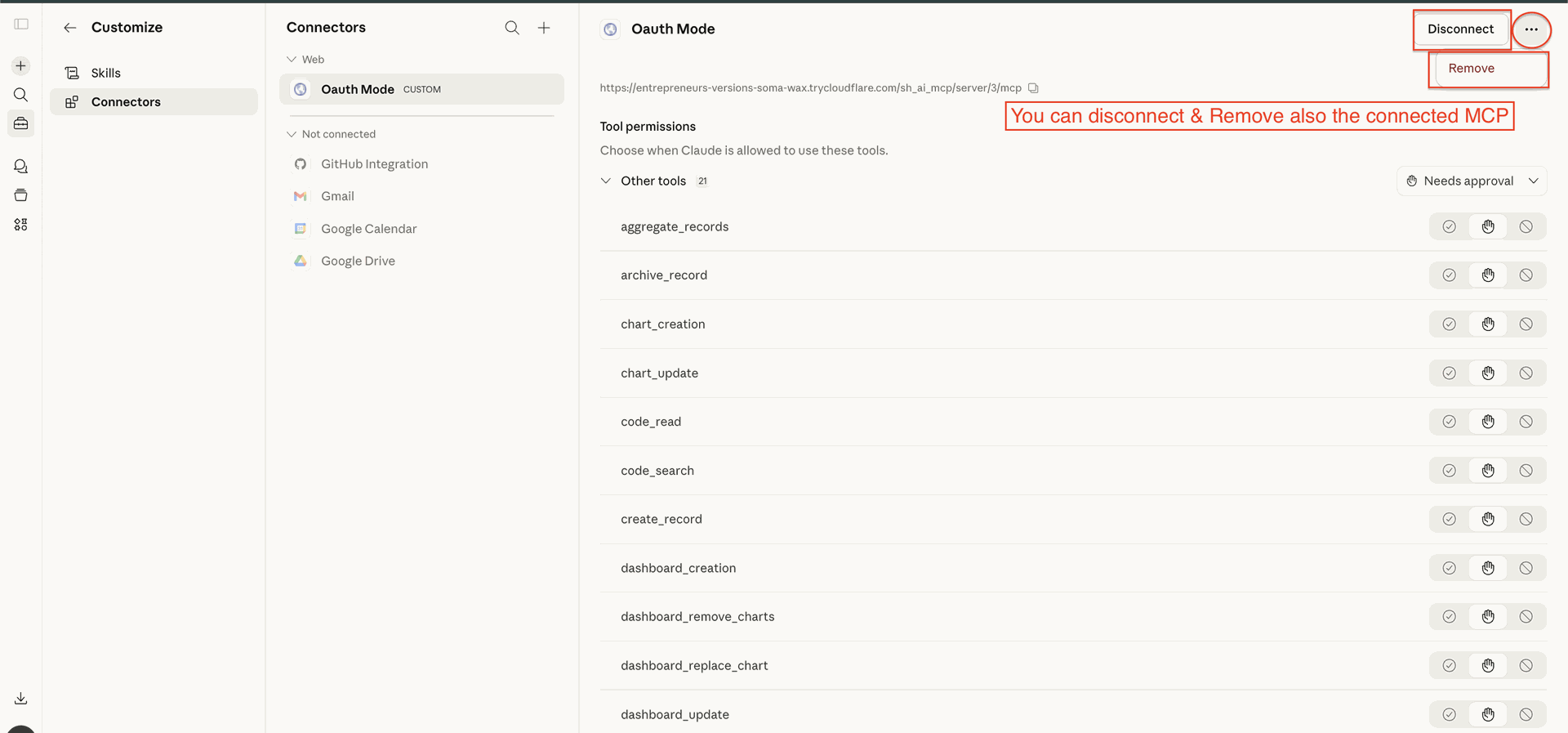This screenshot has height=733, width=1568.
Task: Open the download icon at bottom left
Action: [x=21, y=699]
